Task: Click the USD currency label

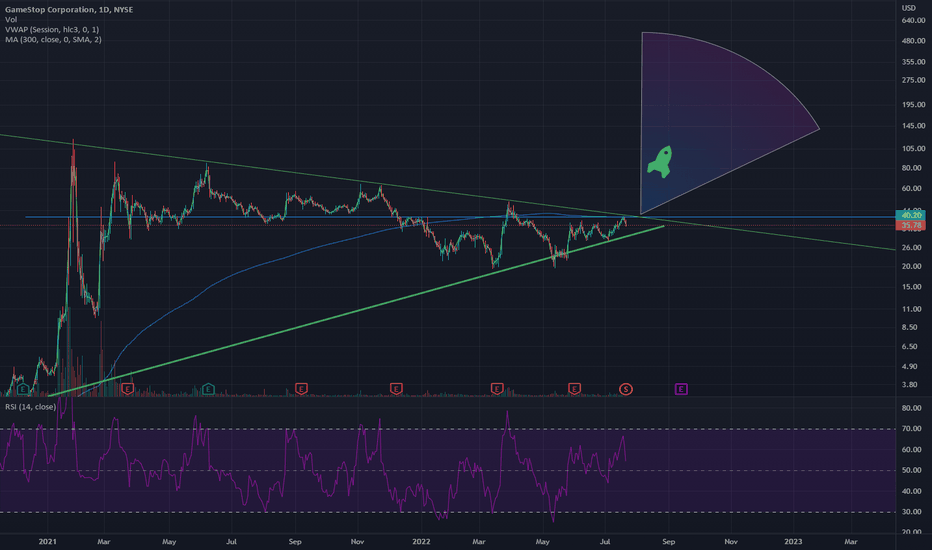Action: (909, 8)
